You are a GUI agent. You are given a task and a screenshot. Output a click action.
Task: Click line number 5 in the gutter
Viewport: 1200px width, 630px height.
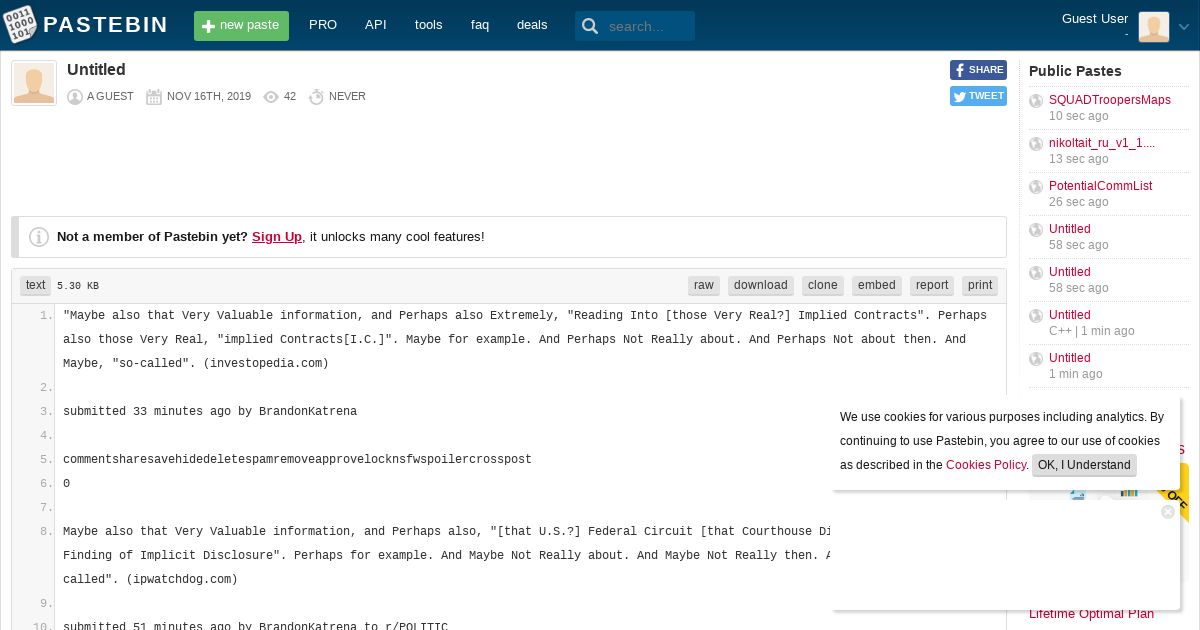(x=46, y=460)
